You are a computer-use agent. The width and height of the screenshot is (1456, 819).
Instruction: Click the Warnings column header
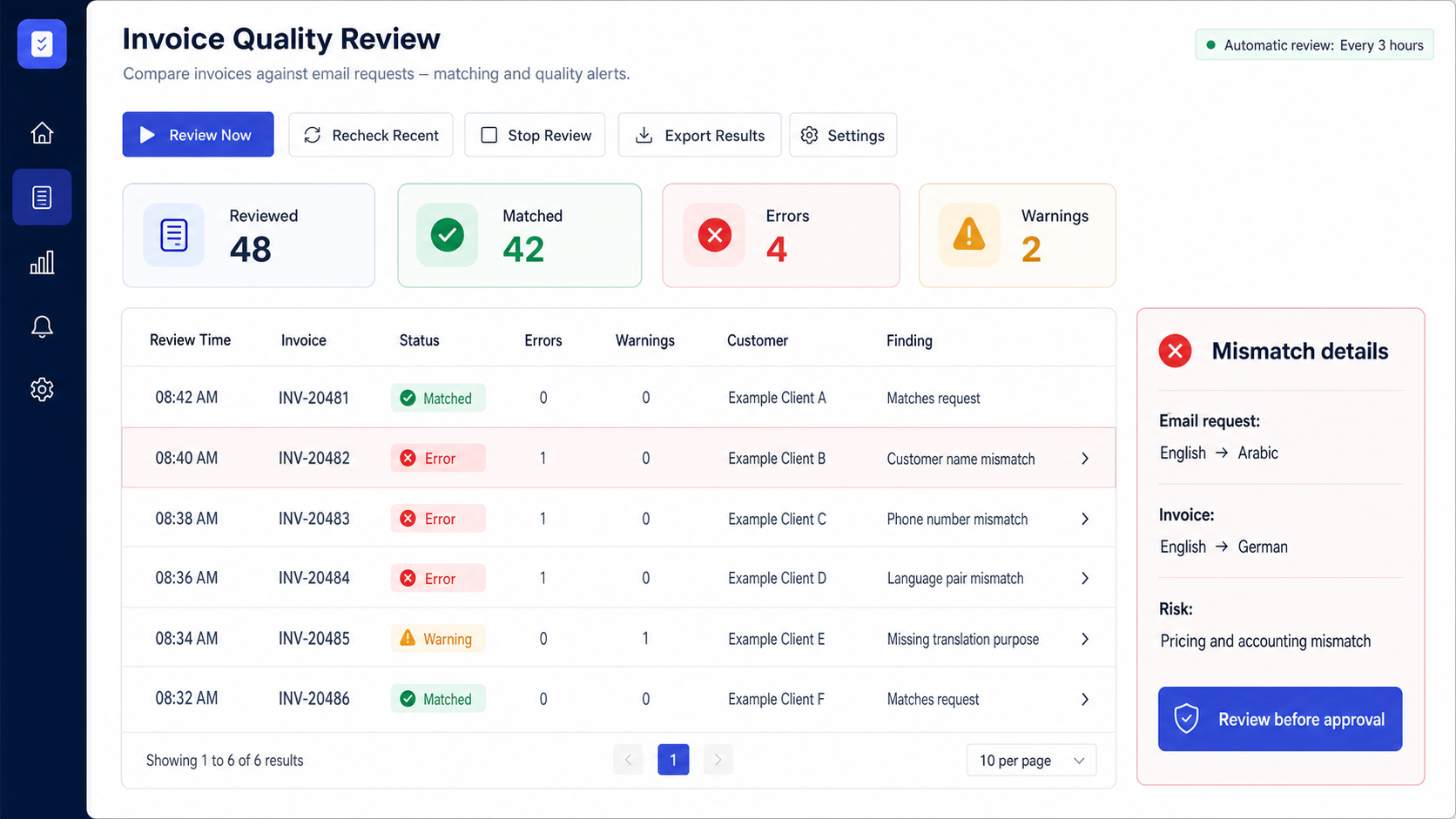[645, 340]
